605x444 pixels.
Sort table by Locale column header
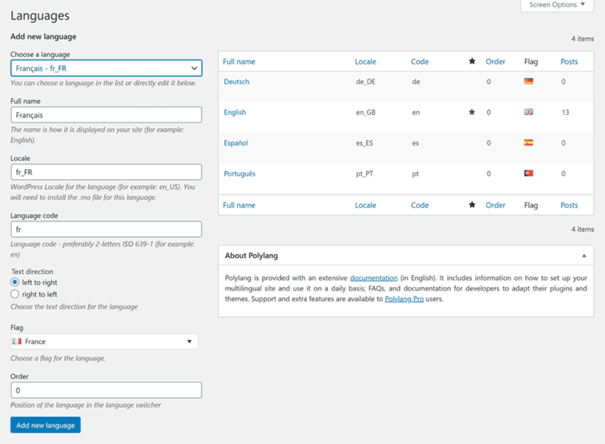[365, 61]
